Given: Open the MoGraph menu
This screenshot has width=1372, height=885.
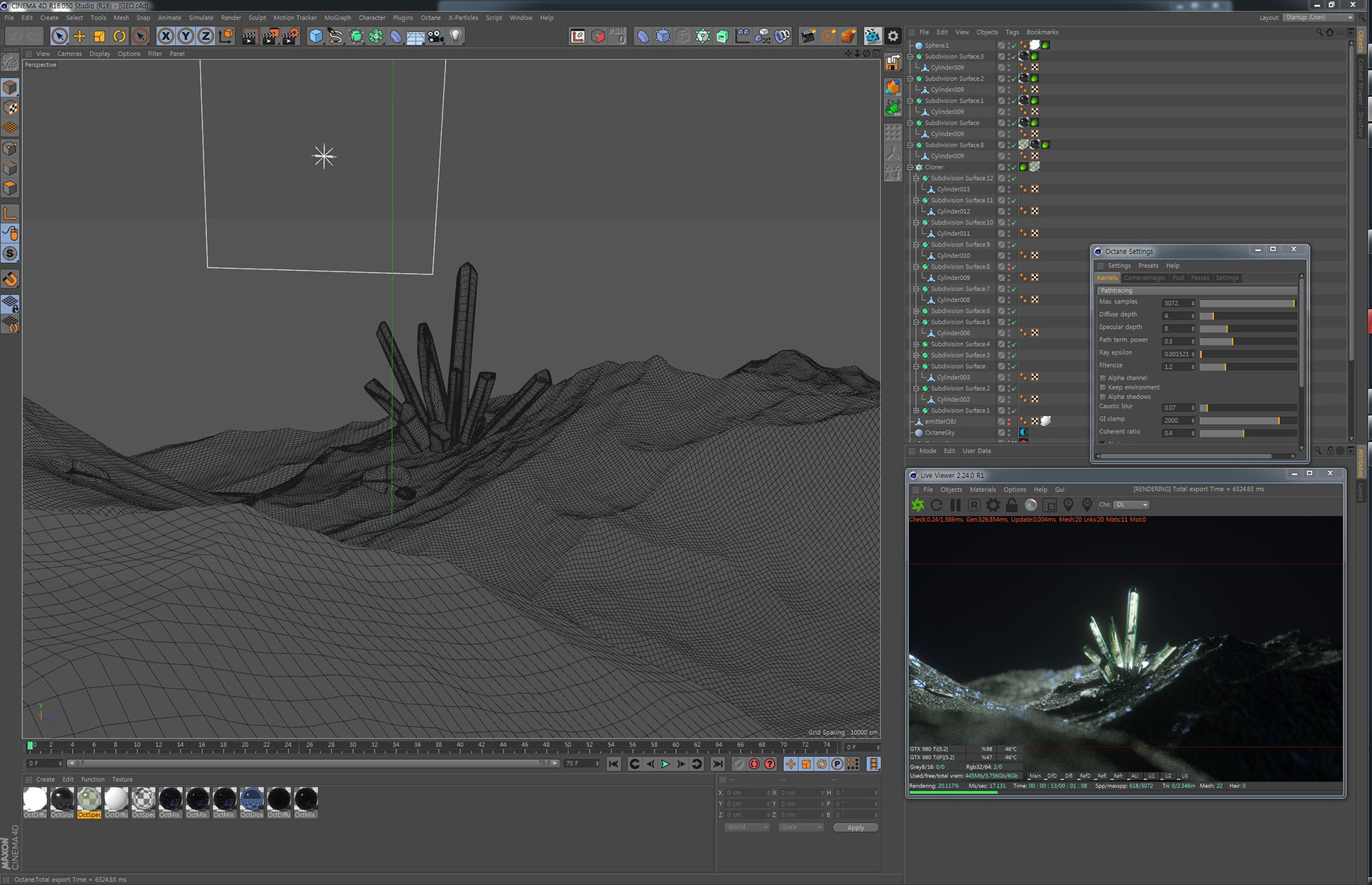Looking at the screenshot, I should (337, 18).
